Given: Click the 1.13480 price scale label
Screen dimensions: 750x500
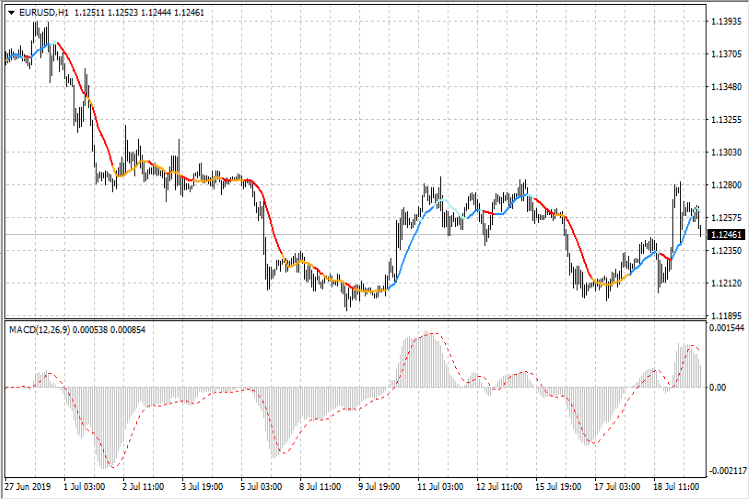Looking at the screenshot, I should click(727, 87).
